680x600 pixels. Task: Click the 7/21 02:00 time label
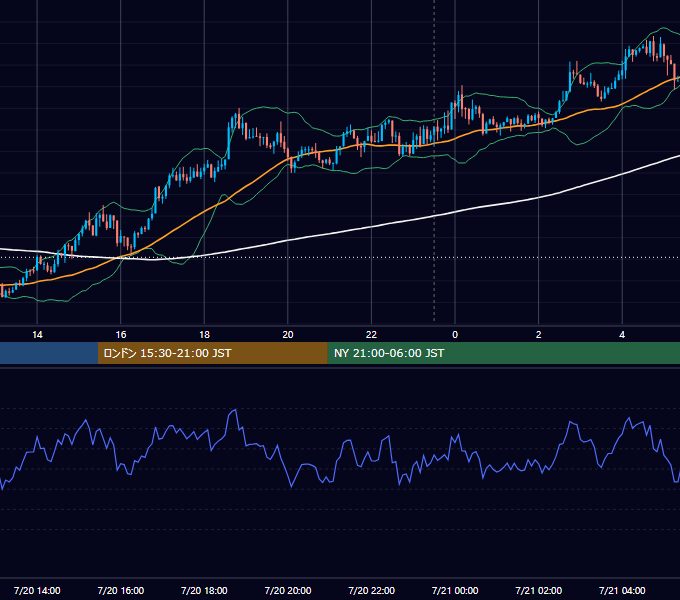[x=539, y=590]
